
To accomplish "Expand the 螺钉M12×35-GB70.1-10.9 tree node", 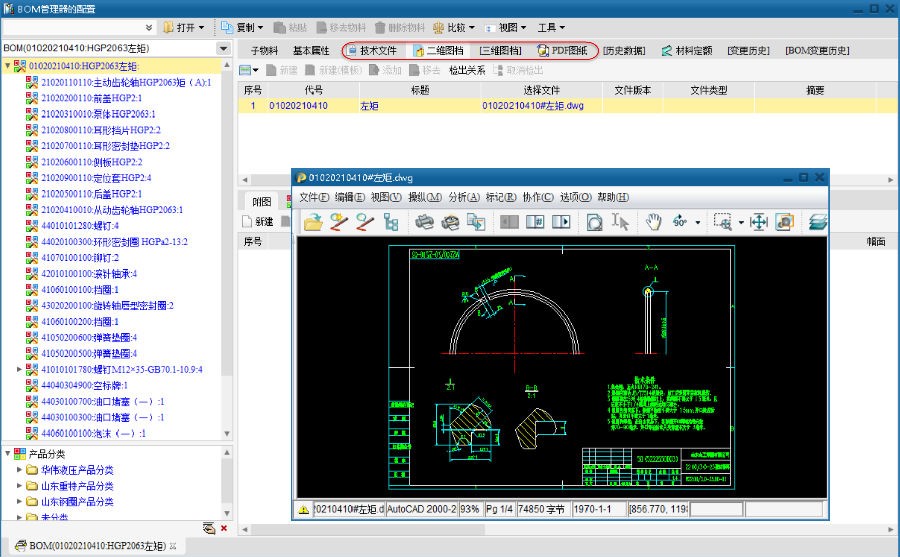I will [20, 369].
